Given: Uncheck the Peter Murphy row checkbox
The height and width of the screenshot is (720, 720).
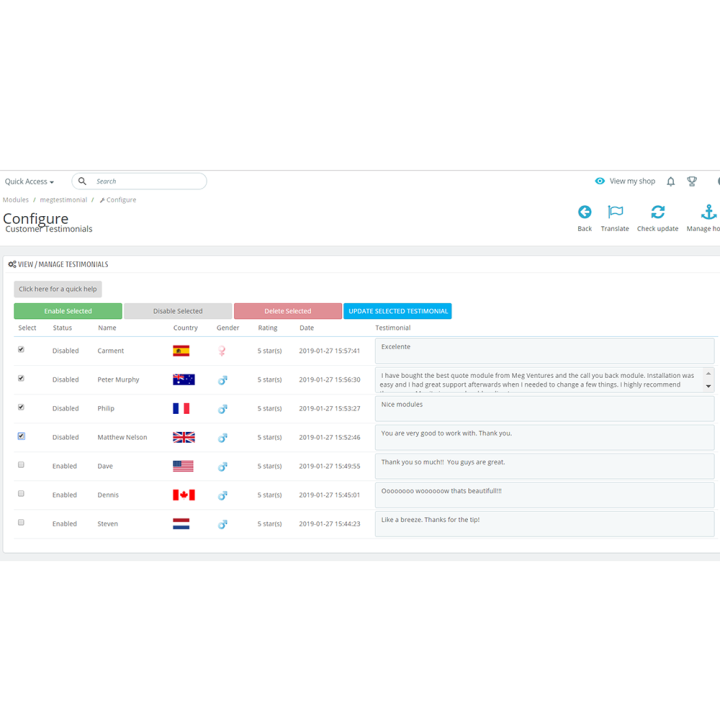Looking at the screenshot, I should [21, 378].
